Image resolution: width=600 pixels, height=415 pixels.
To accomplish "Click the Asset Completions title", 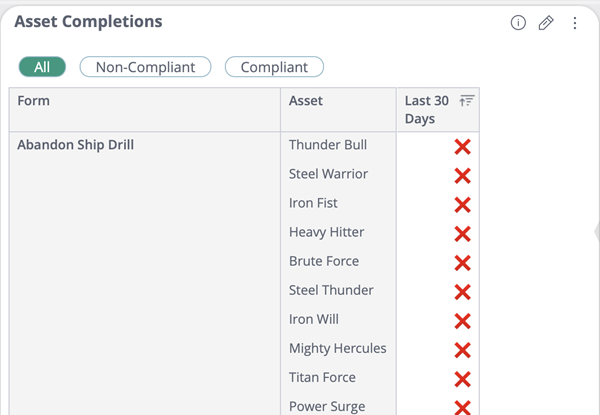I will pyautogui.click(x=88, y=21).
